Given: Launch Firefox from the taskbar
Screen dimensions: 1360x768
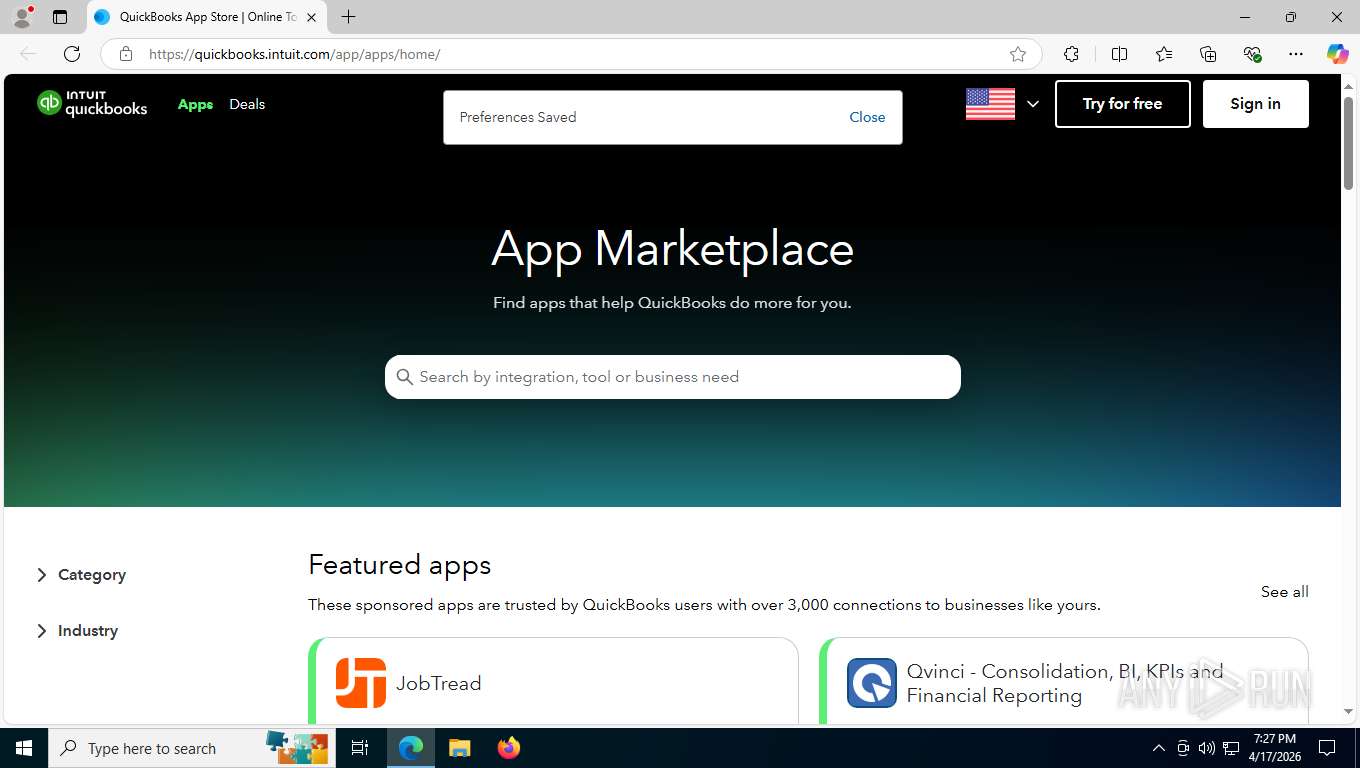Looking at the screenshot, I should tap(509, 748).
